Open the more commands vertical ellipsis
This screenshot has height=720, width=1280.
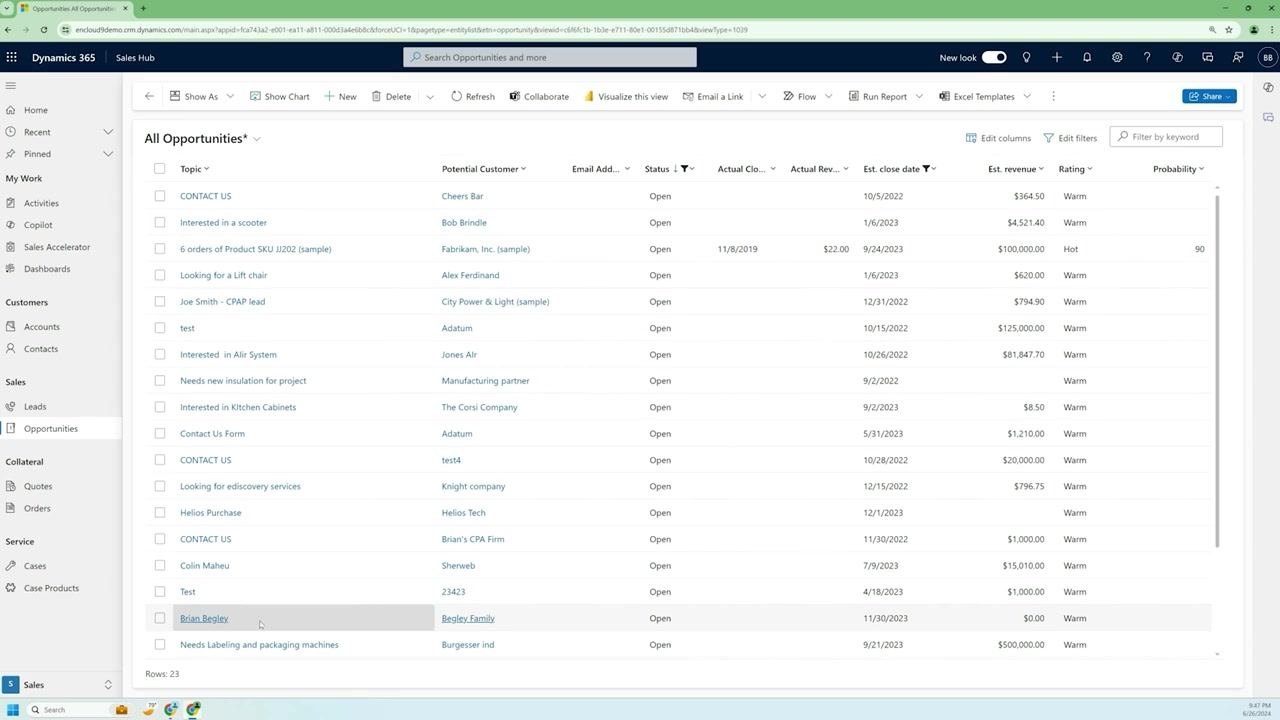tap(1053, 96)
